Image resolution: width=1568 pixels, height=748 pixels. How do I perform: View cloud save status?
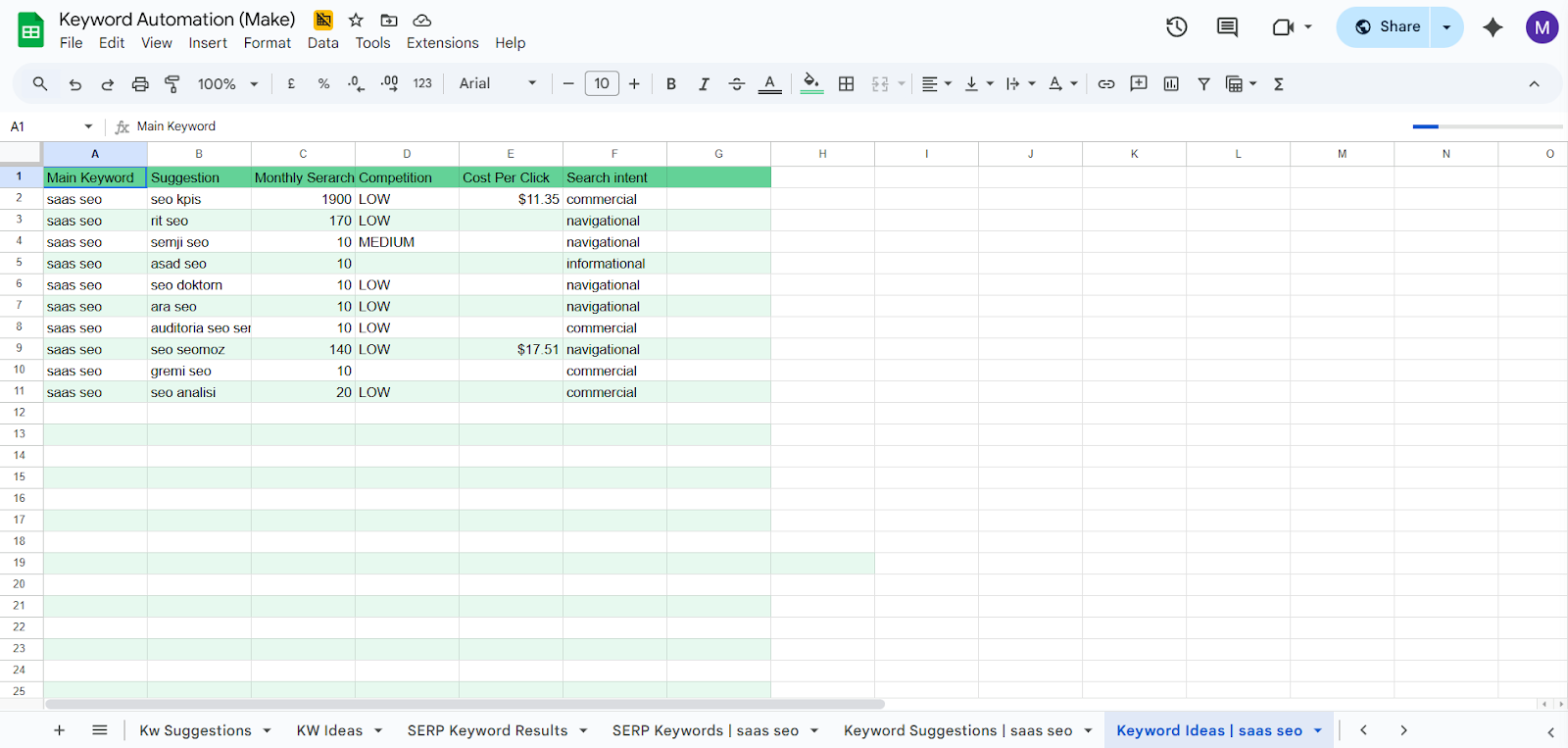click(422, 20)
